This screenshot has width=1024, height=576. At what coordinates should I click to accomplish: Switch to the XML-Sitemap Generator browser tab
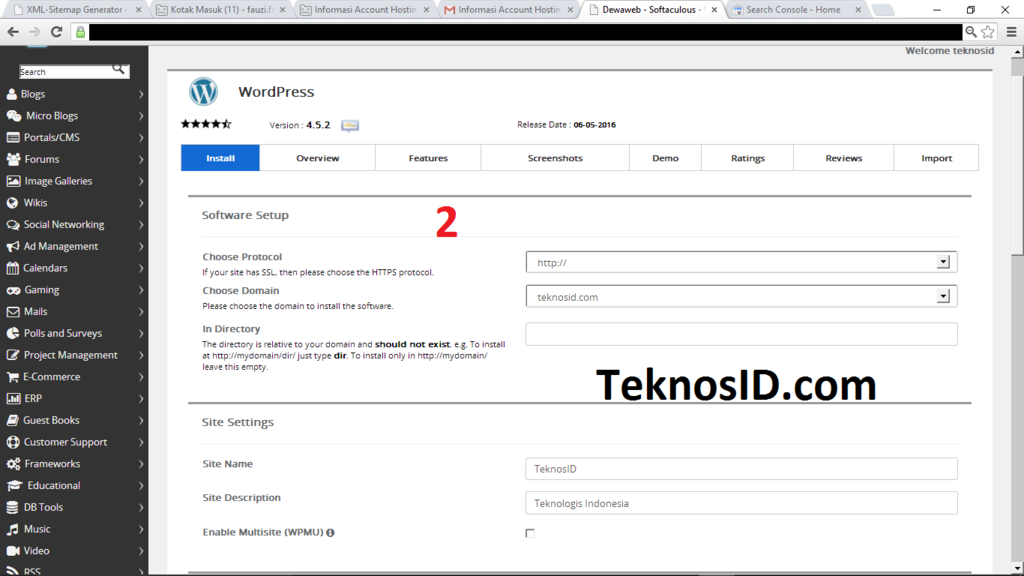[77, 10]
